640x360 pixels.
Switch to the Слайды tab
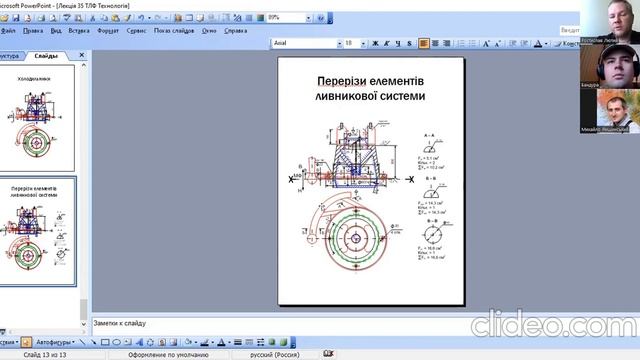(x=46, y=56)
